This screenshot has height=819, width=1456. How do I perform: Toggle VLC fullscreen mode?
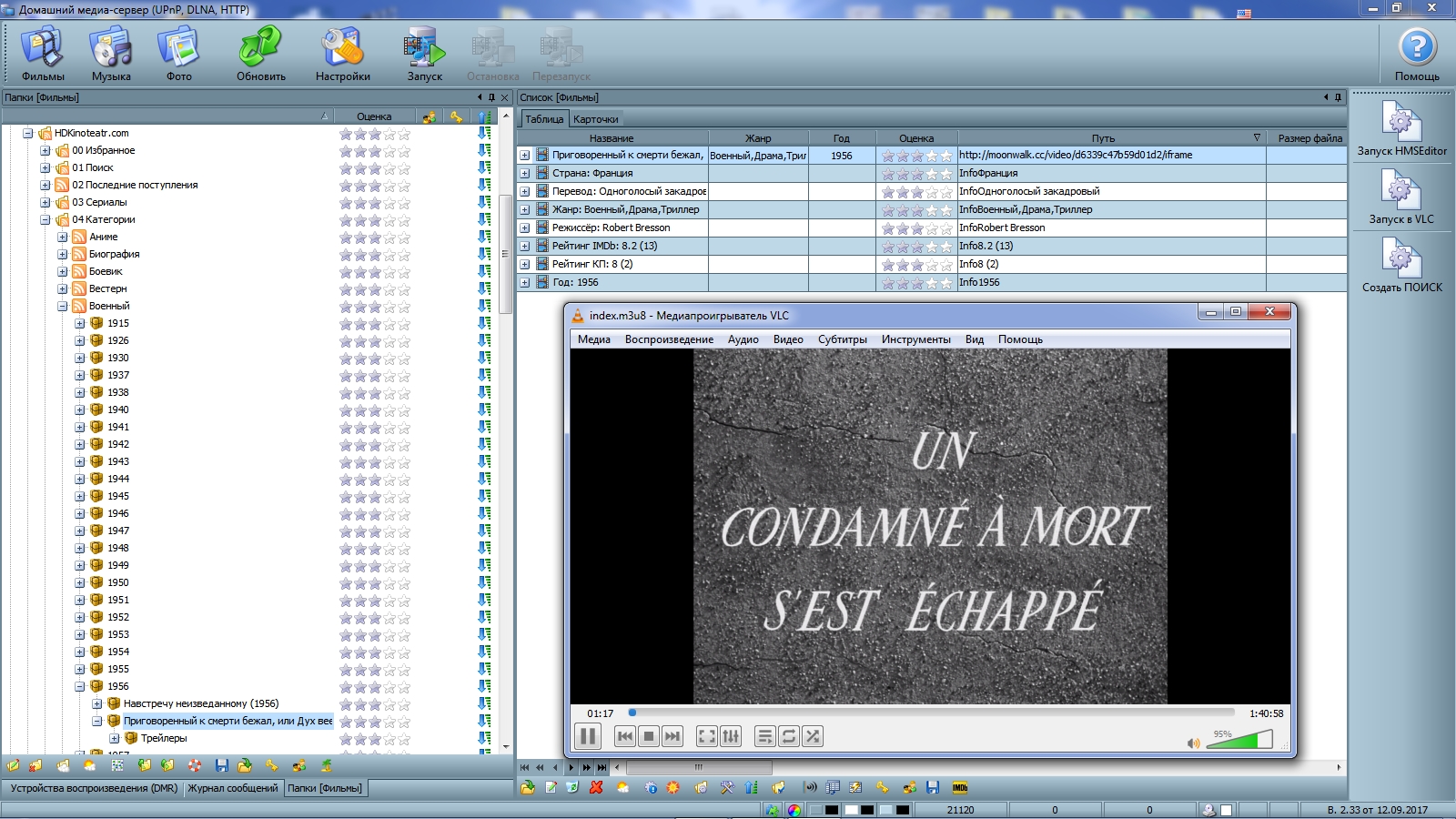coord(706,736)
